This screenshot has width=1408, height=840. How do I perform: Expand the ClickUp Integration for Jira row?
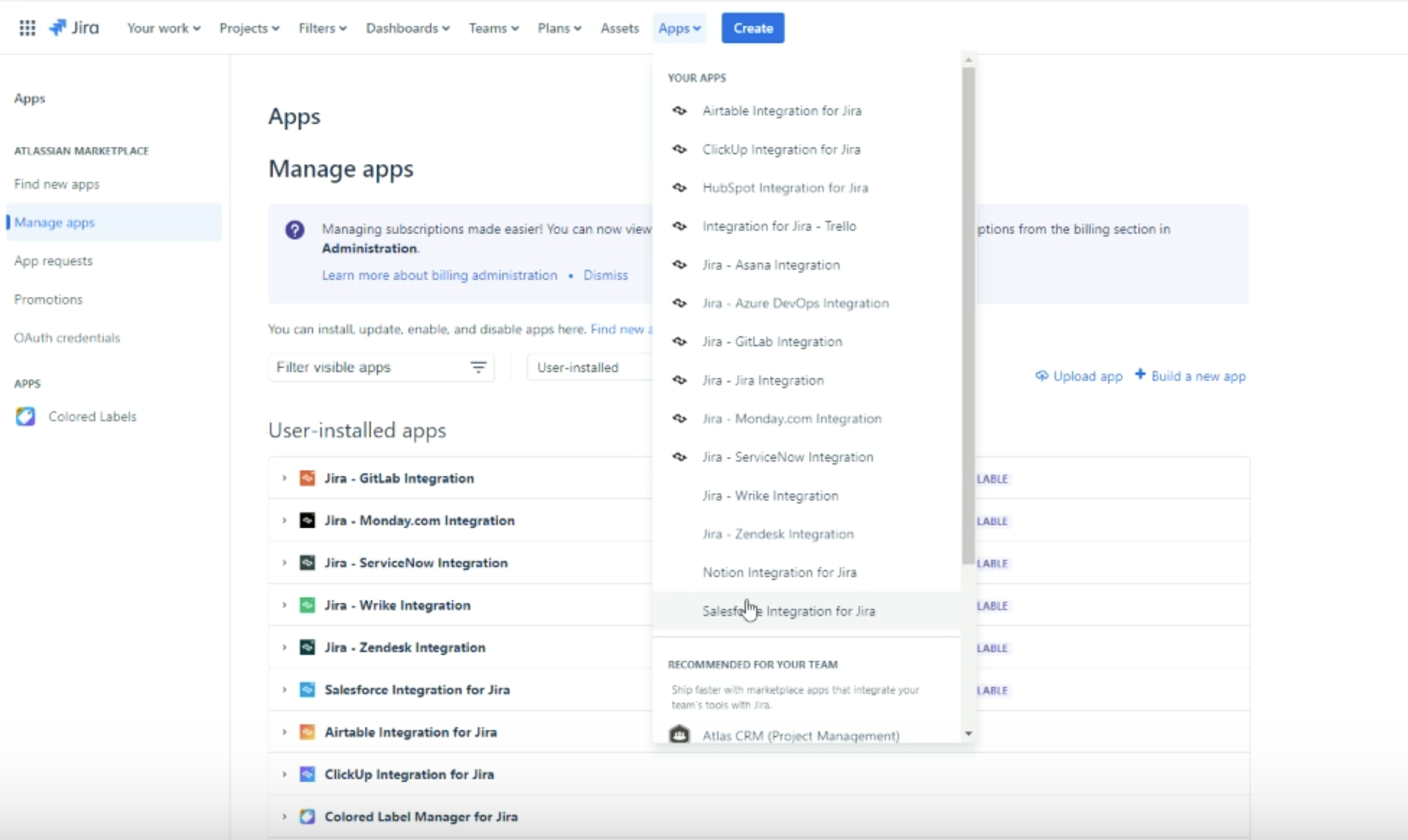(284, 775)
